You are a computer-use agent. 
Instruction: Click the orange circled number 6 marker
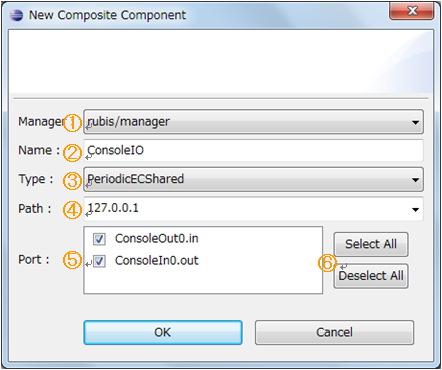(x=327, y=263)
